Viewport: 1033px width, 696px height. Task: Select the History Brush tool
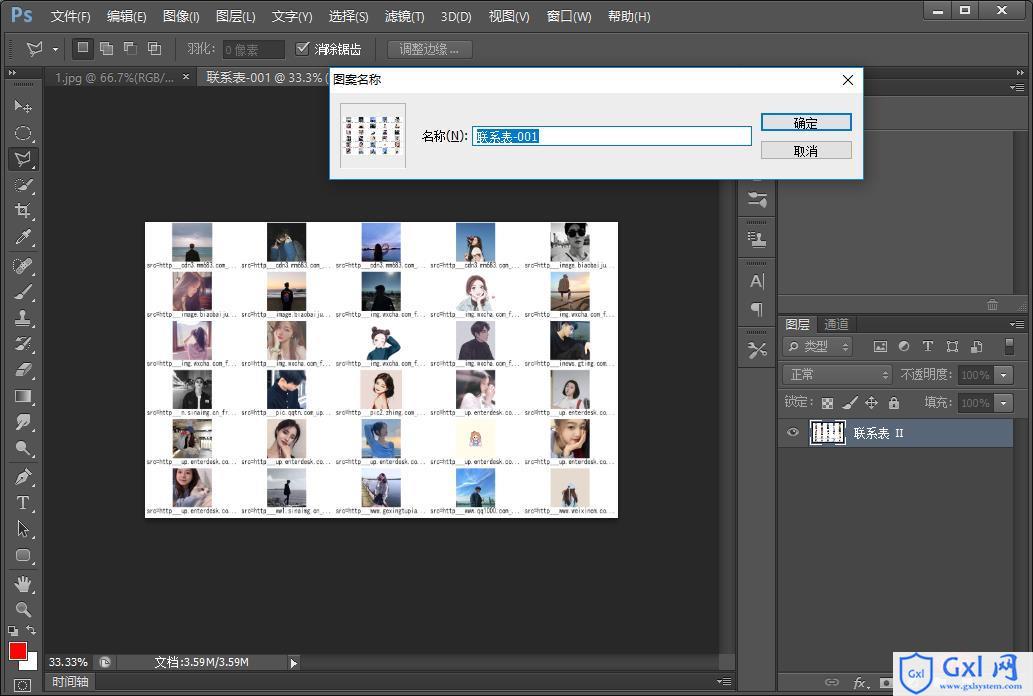click(23, 344)
